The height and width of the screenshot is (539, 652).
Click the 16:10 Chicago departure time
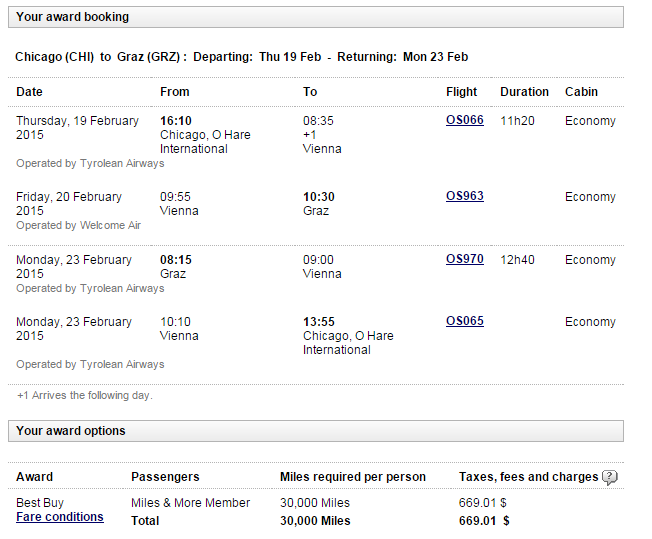pyautogui.click(x=176, y=121)
